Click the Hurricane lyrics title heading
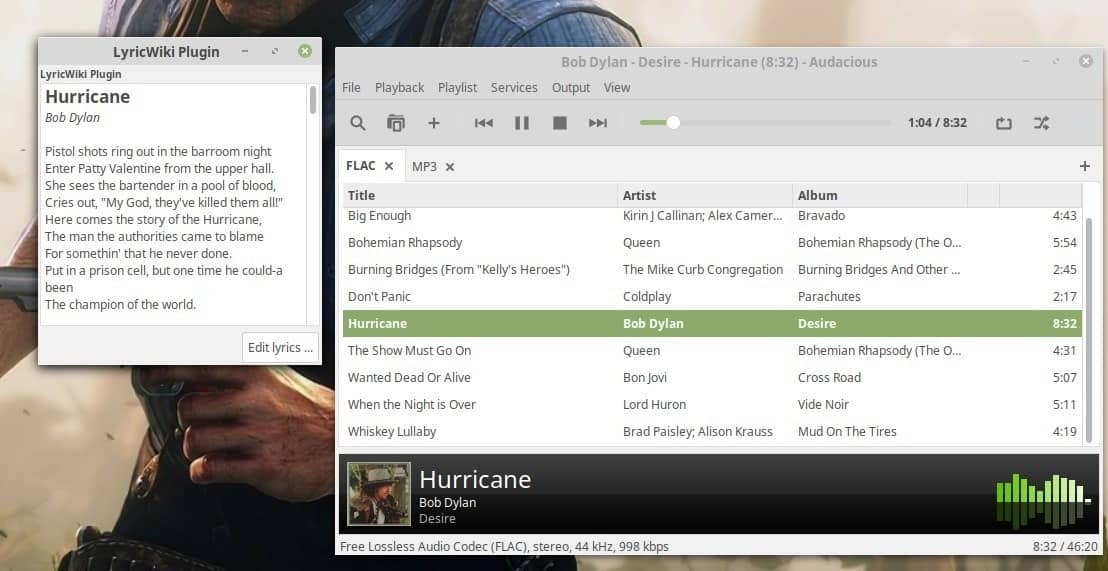The image size is (1108, 571). [87, 97]
